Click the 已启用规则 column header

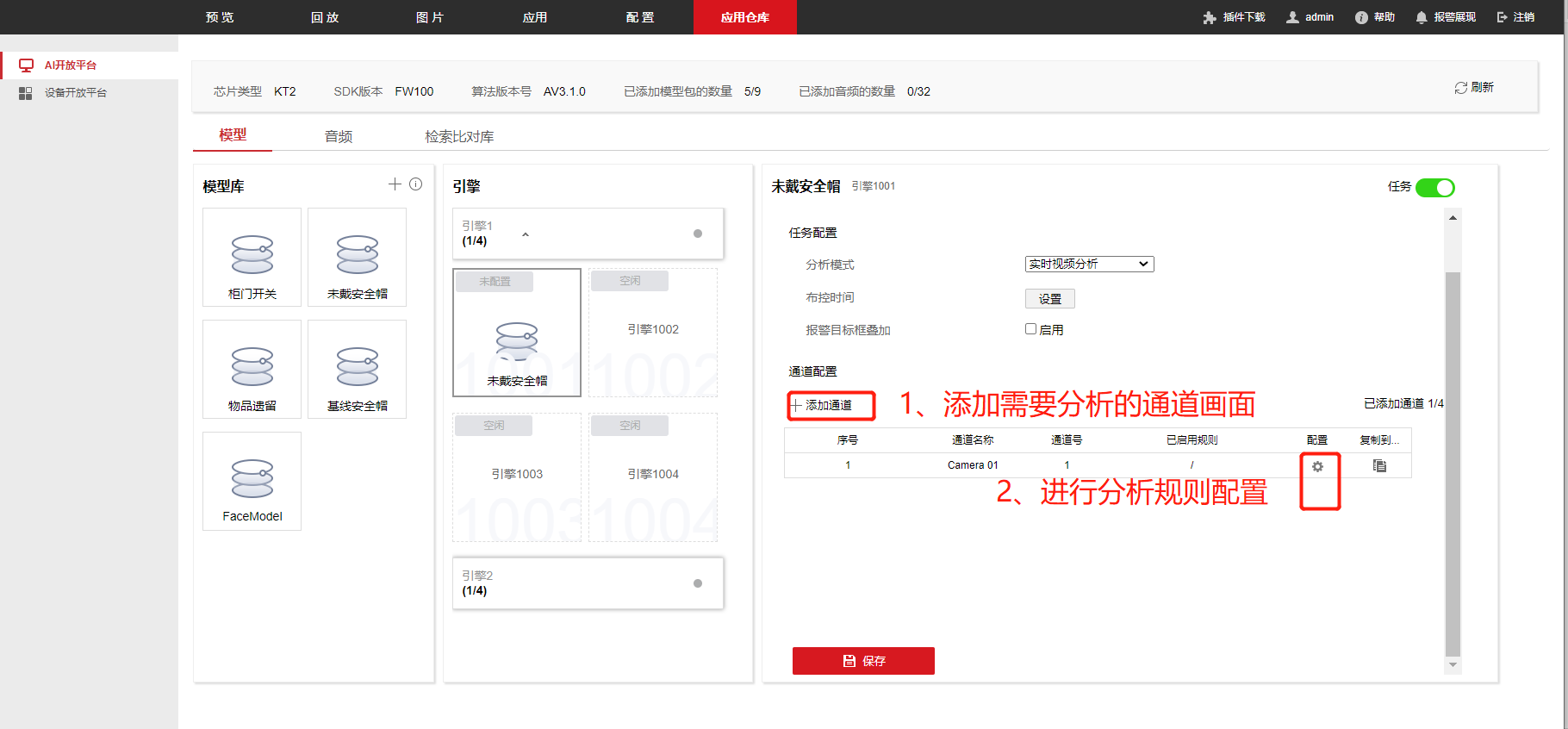[1192, 440]
